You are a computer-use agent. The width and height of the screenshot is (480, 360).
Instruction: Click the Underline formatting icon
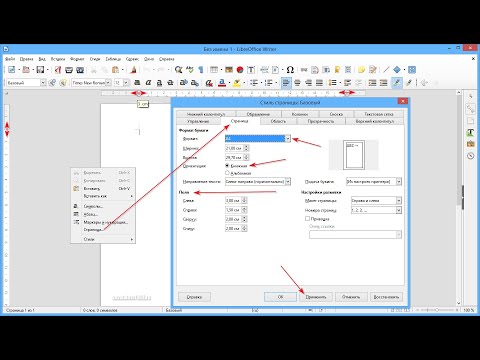point(159,83)
